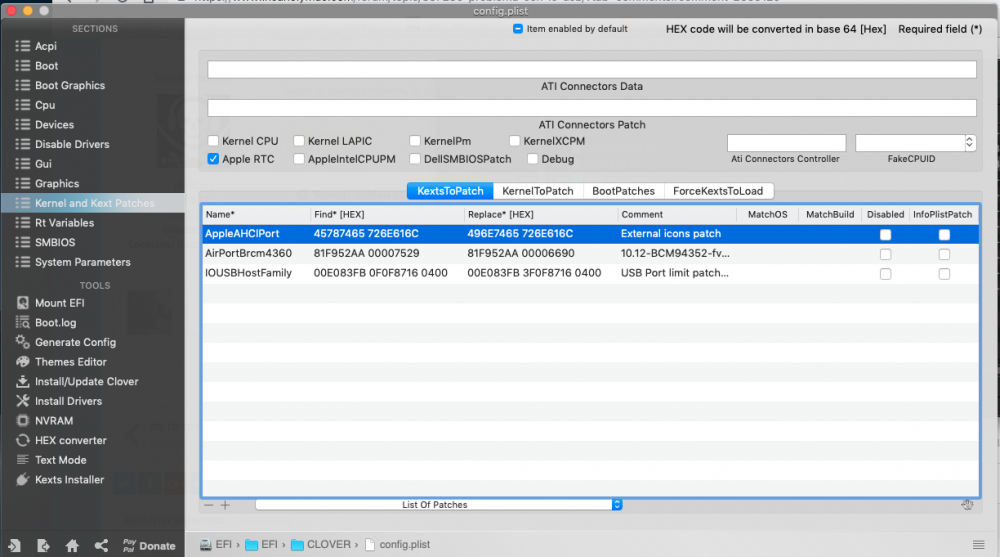Remove selected patch with minus button
The width and height of the screenshot is (1000, 557).
click(x=209, y=505)
